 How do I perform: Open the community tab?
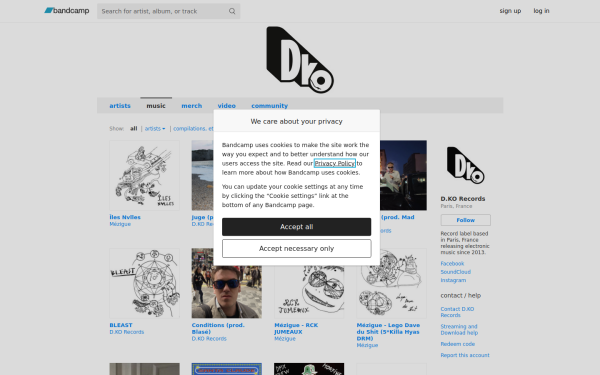tap(269, 106)
